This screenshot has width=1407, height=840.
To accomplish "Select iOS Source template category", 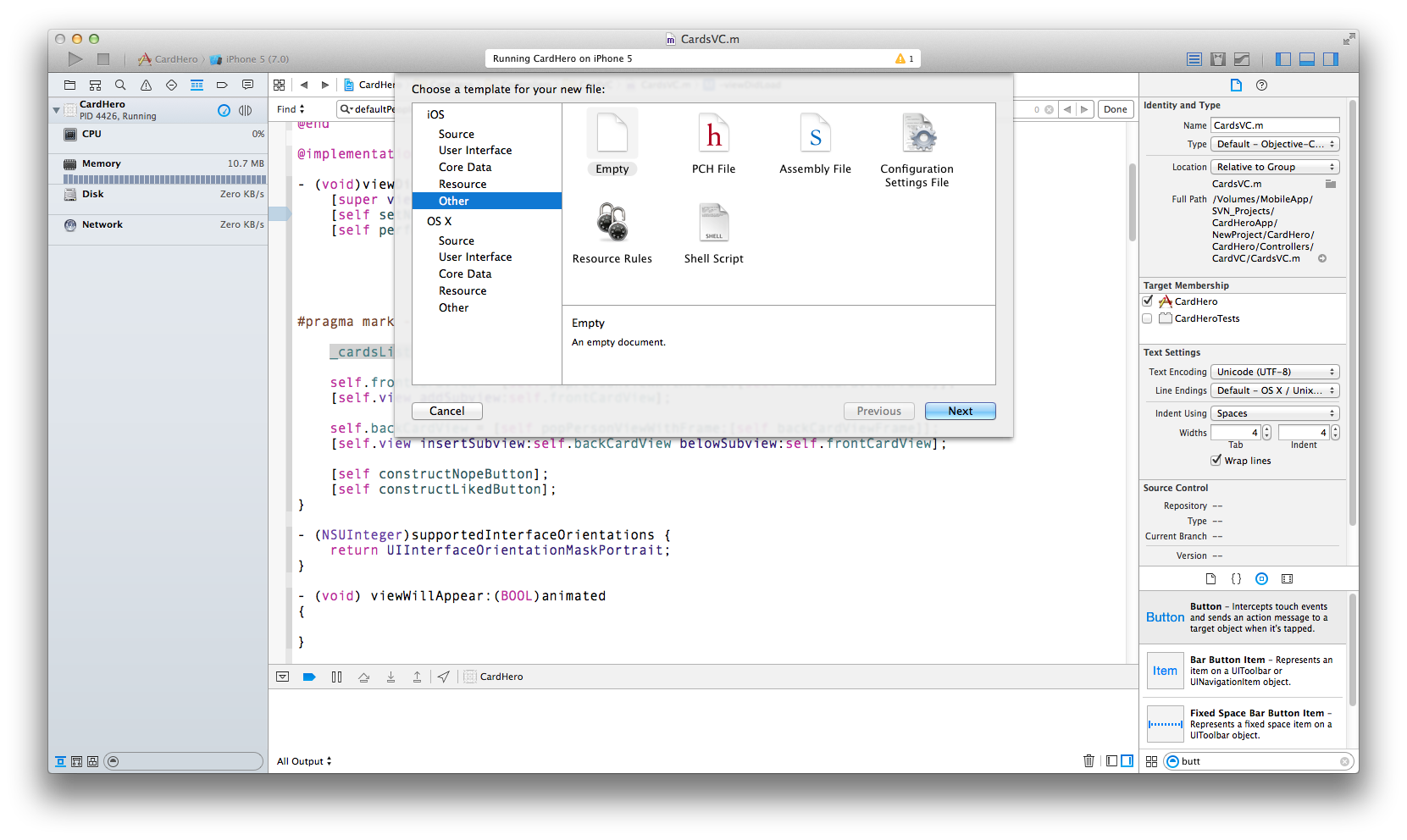I will (x=457, y=134).
